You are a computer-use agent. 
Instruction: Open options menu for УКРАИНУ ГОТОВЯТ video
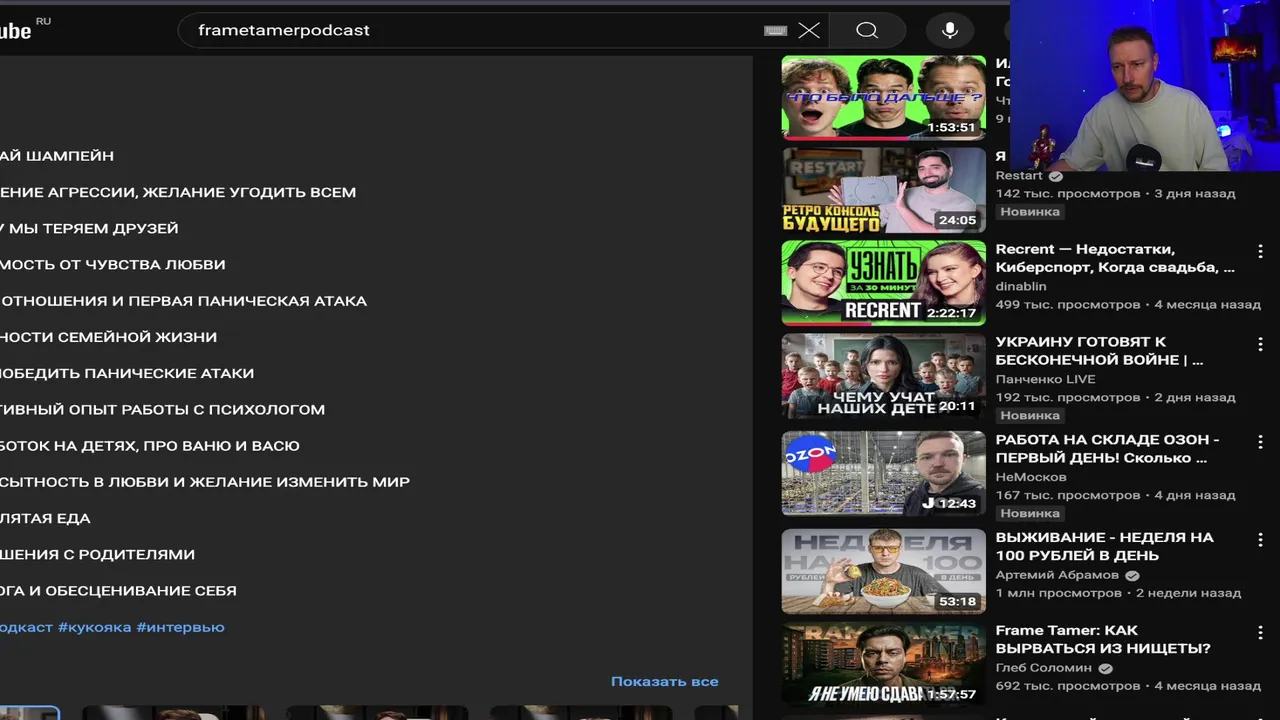pyautogui.click(x=1260, y=344)
